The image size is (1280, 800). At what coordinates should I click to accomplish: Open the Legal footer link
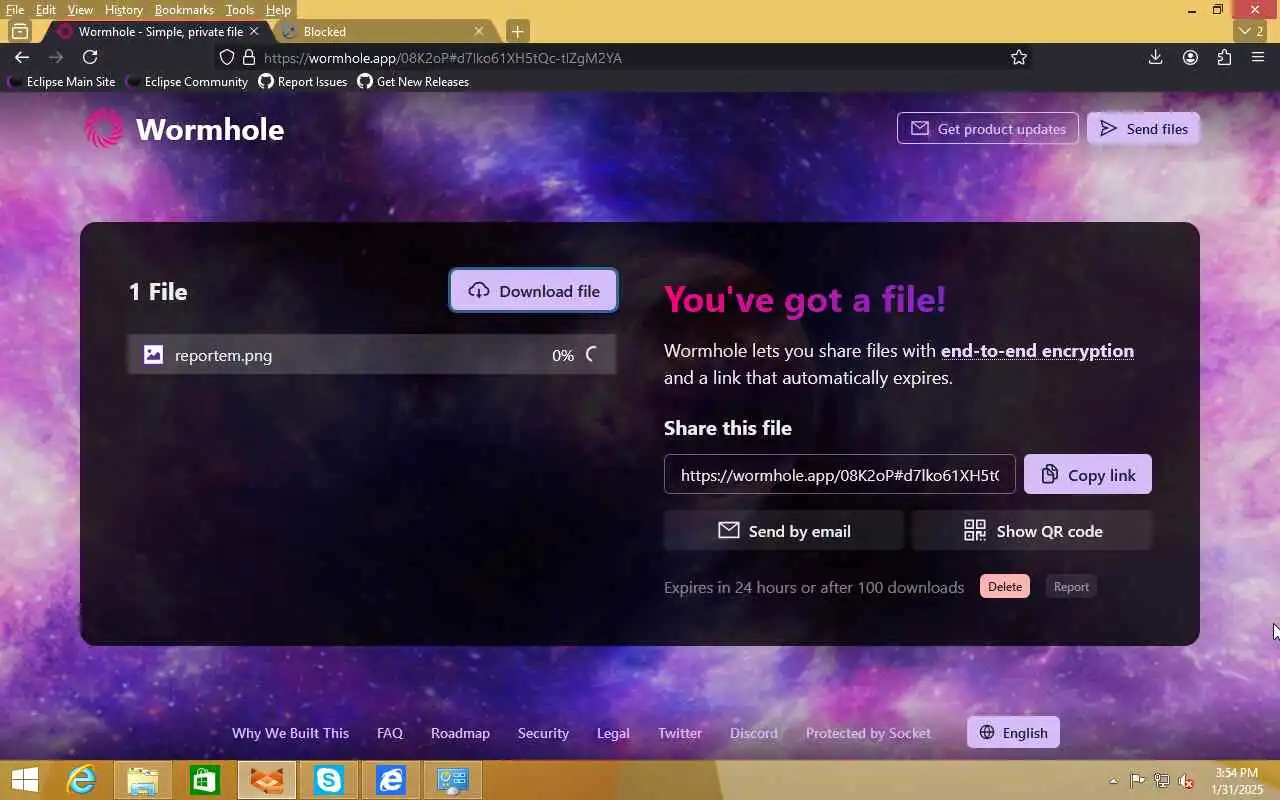point(613,733)
